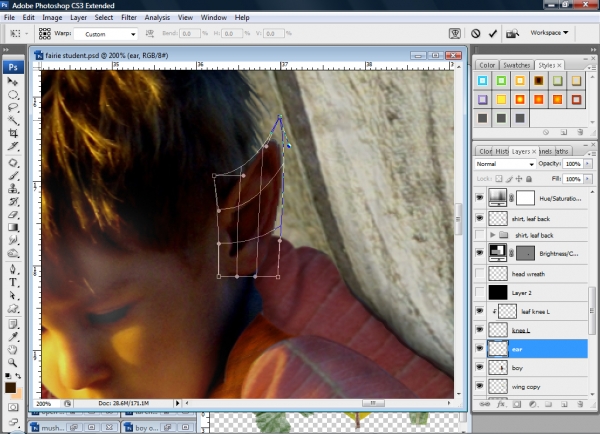Change the warp orientation
This screenshot has width=600, height=434.
[150, 34]
